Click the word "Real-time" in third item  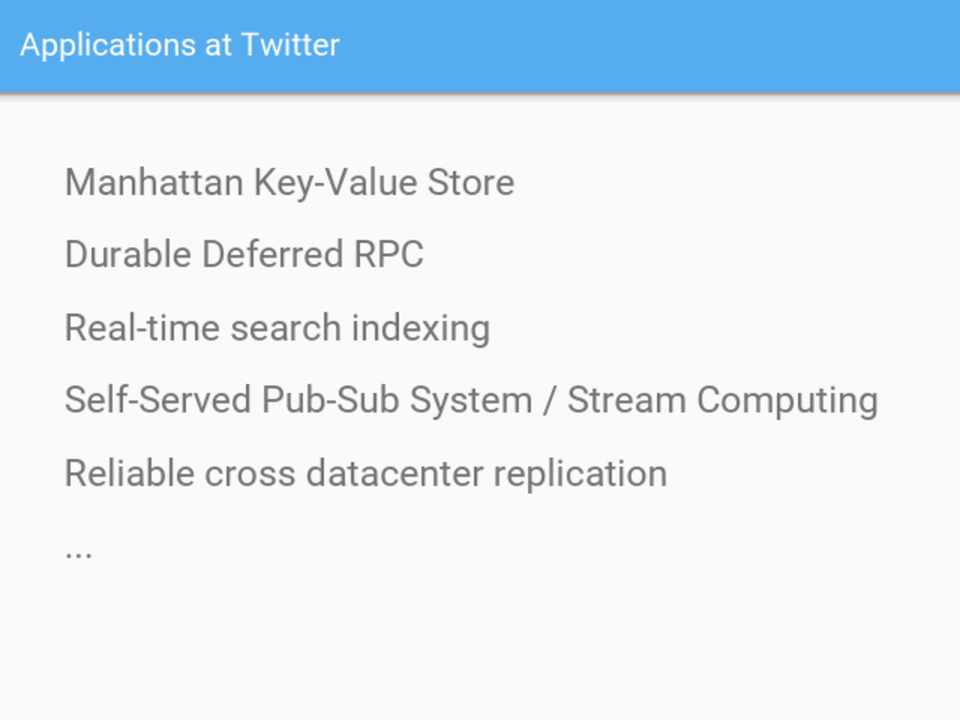(x=142, y=328)
